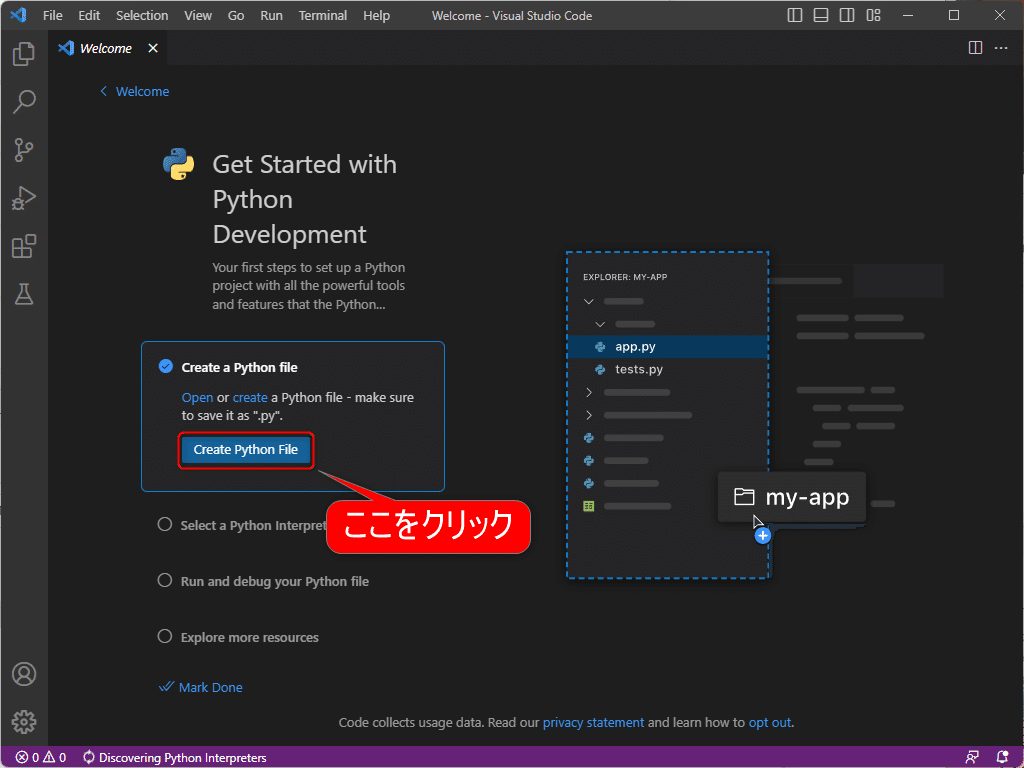
Task: Open the privacy statement link
Action: [593, 722]
